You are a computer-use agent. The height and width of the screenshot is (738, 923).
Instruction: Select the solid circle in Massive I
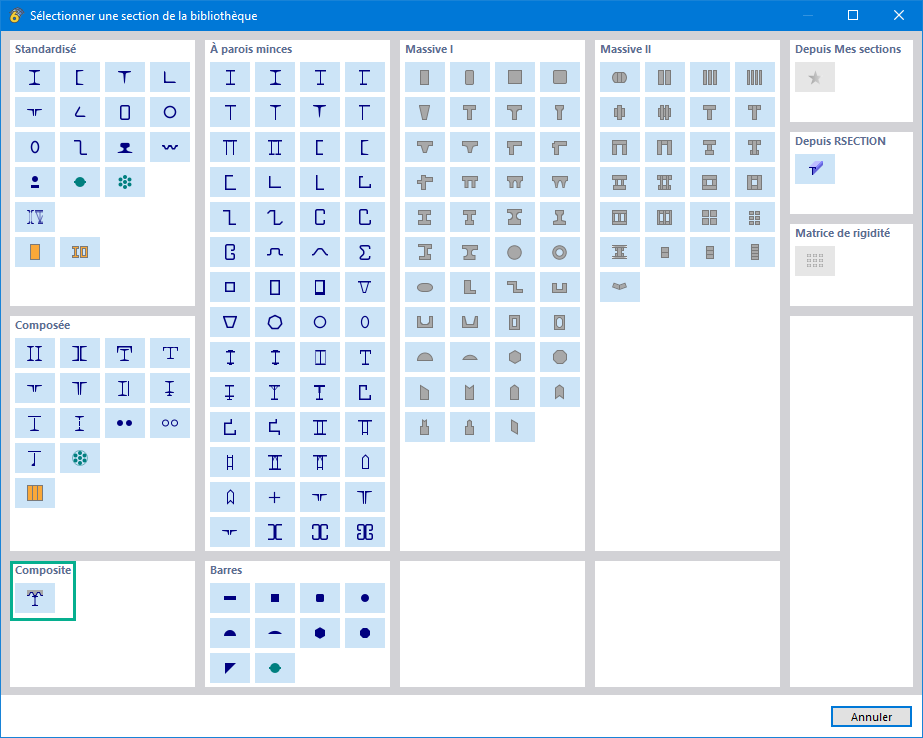tap(514, 252)
